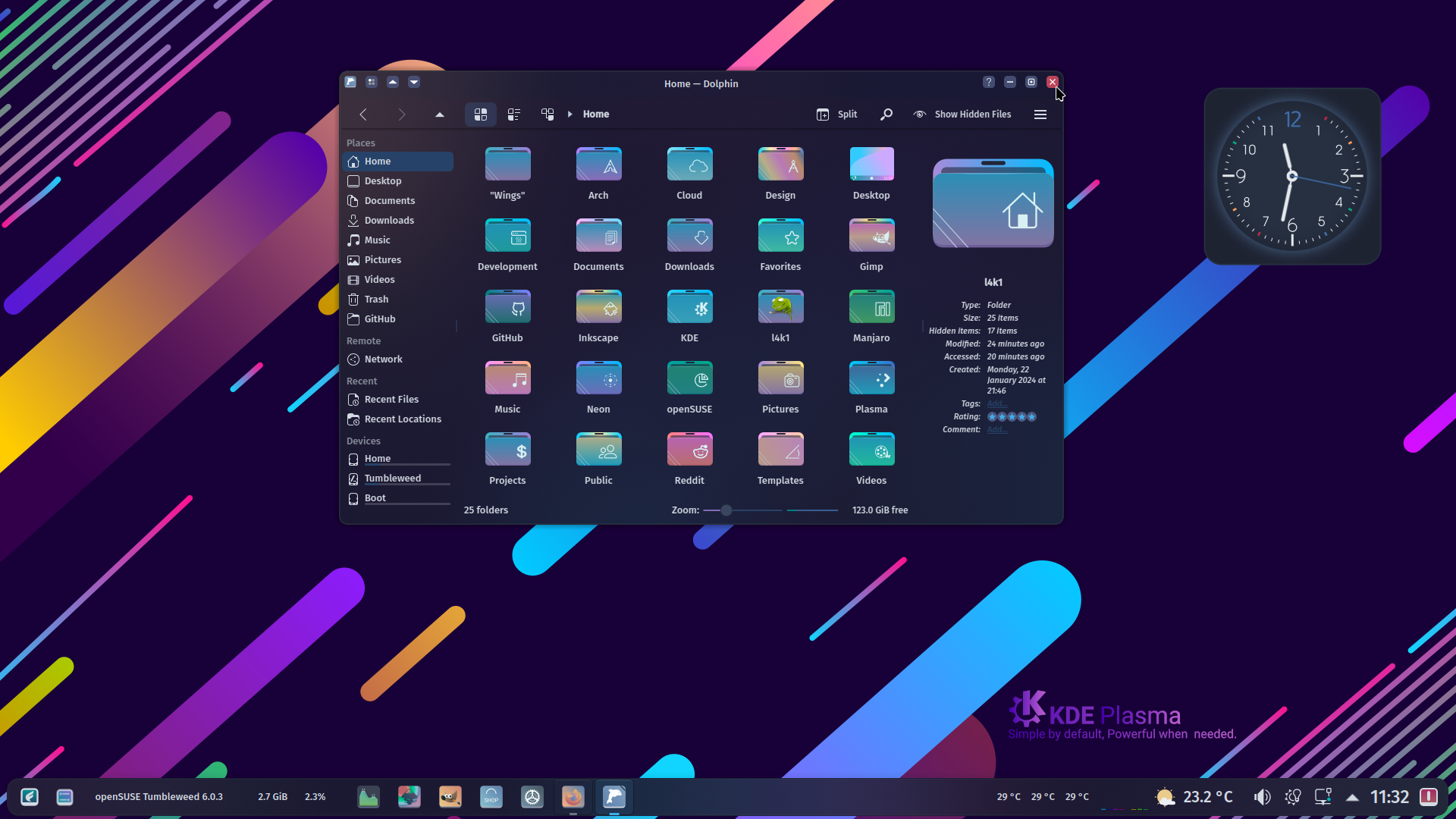This screenshot has height=819, width=1456.
Task: Open the Cloud folder
Action: coord(689,174)
